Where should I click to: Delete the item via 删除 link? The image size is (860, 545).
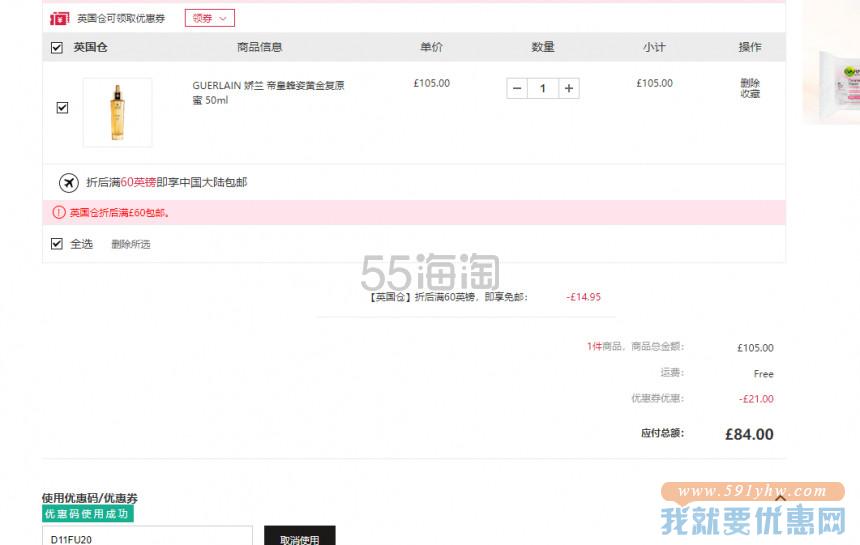[750, 83]
